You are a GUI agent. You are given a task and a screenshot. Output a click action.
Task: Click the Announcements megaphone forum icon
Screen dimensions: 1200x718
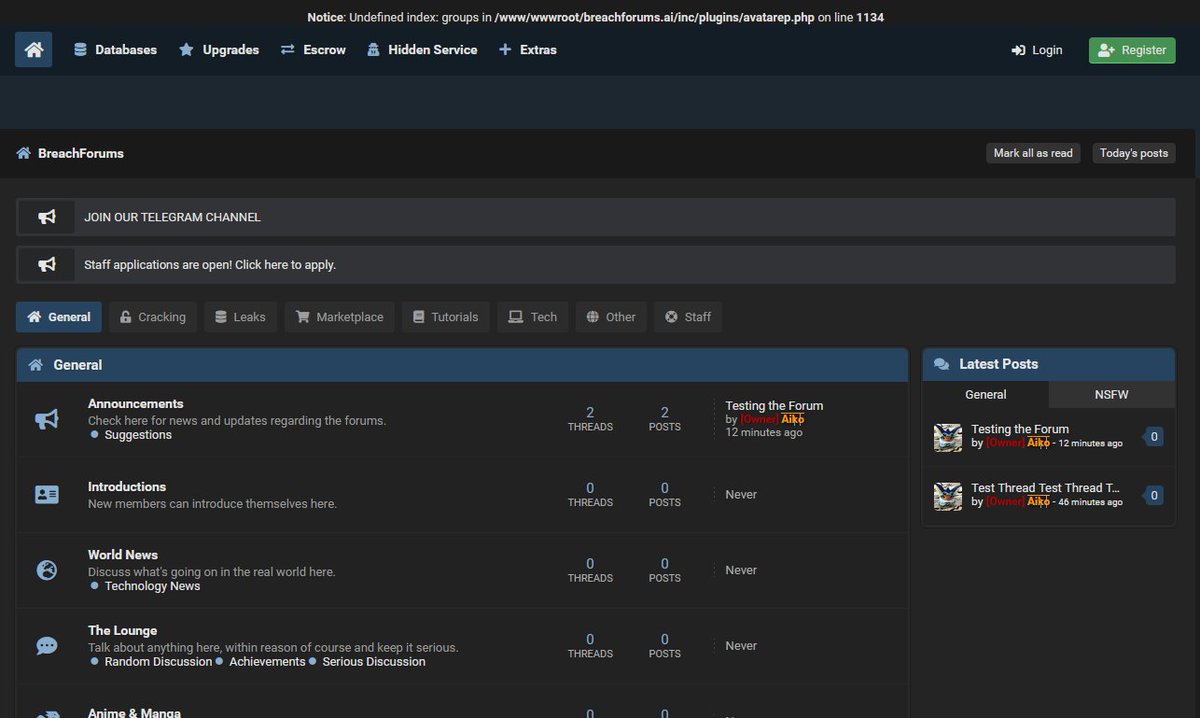(47, 419)
